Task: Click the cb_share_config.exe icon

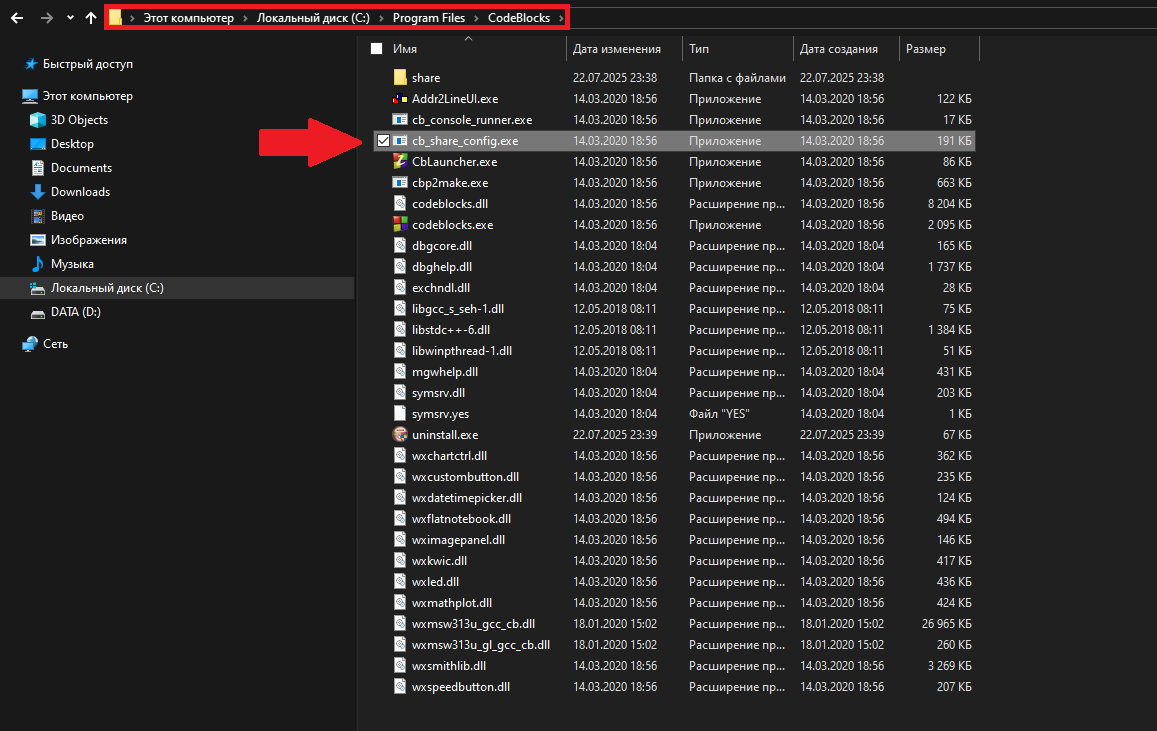Action: pos(400,140)
